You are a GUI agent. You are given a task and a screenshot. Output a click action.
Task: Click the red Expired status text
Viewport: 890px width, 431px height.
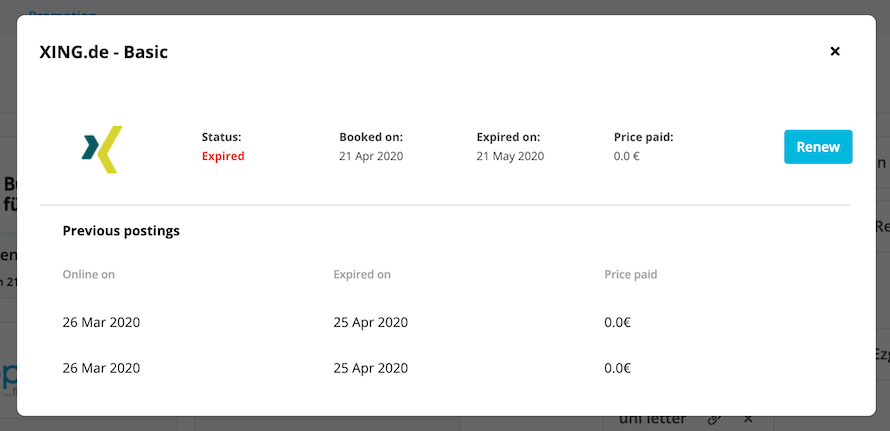[223, 156]
